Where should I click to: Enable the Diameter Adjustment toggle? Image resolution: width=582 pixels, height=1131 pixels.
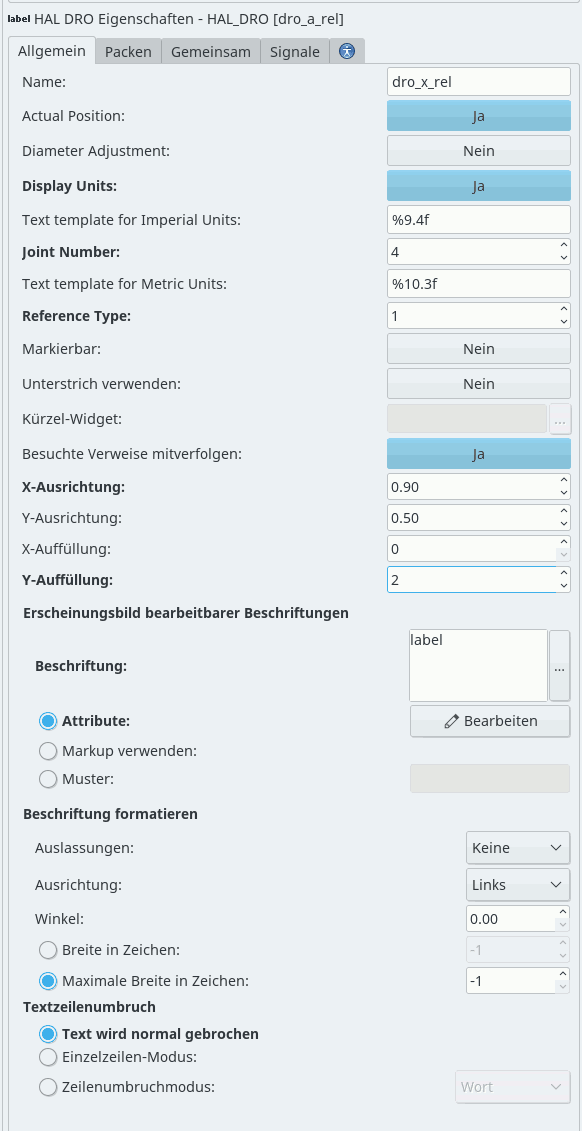pos(479,151)
